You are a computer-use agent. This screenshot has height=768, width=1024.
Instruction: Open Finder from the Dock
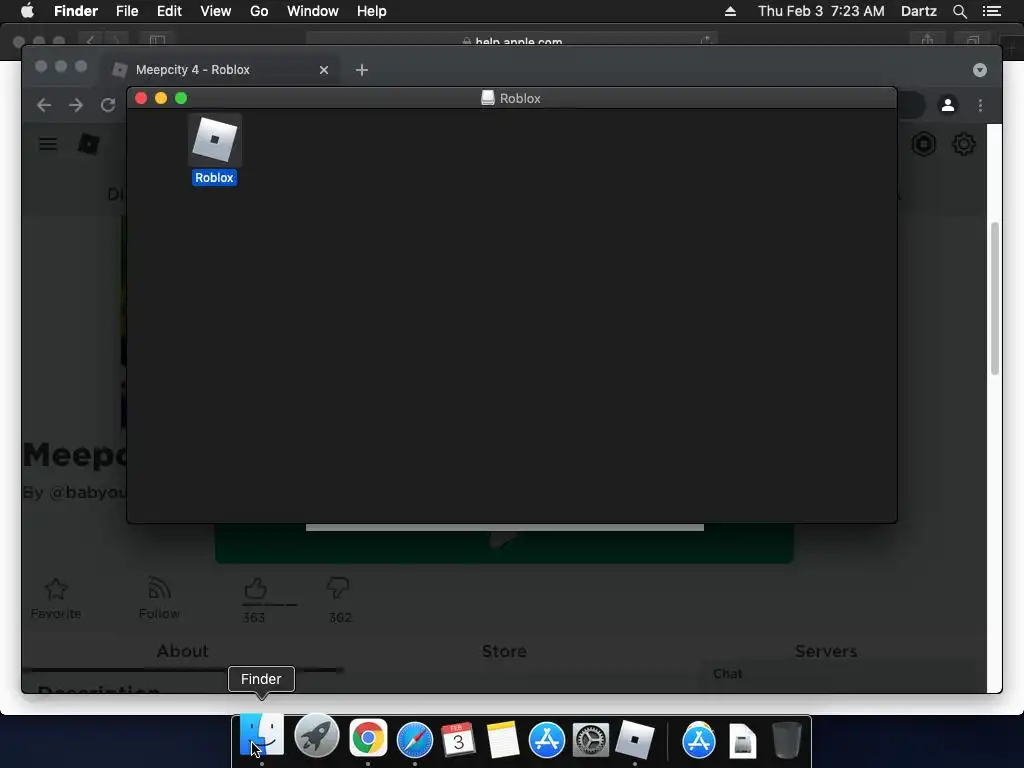pyautogui.click(x=262, y=736)
